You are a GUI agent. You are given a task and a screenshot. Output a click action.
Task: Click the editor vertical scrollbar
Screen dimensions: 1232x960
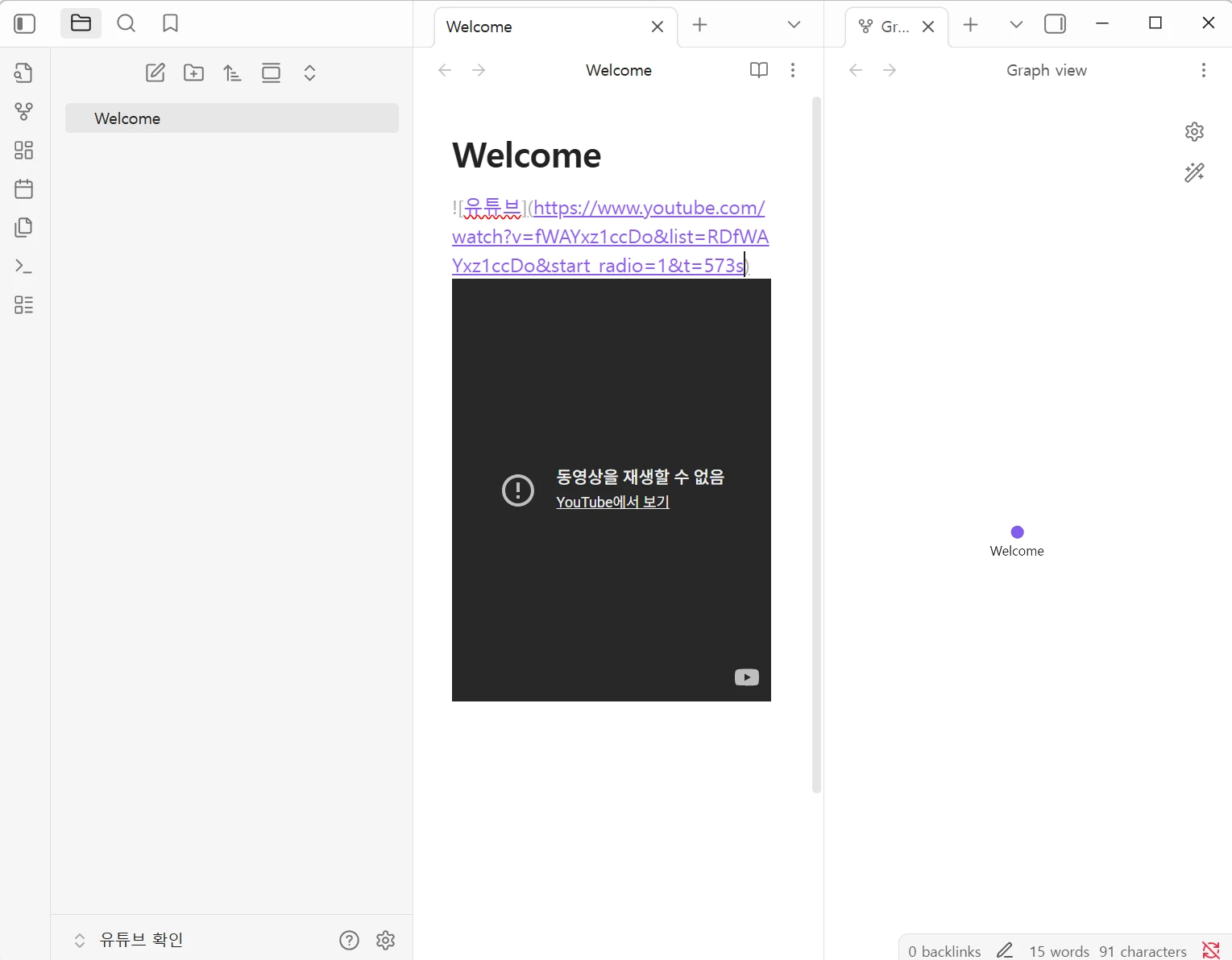coord(816,443)
